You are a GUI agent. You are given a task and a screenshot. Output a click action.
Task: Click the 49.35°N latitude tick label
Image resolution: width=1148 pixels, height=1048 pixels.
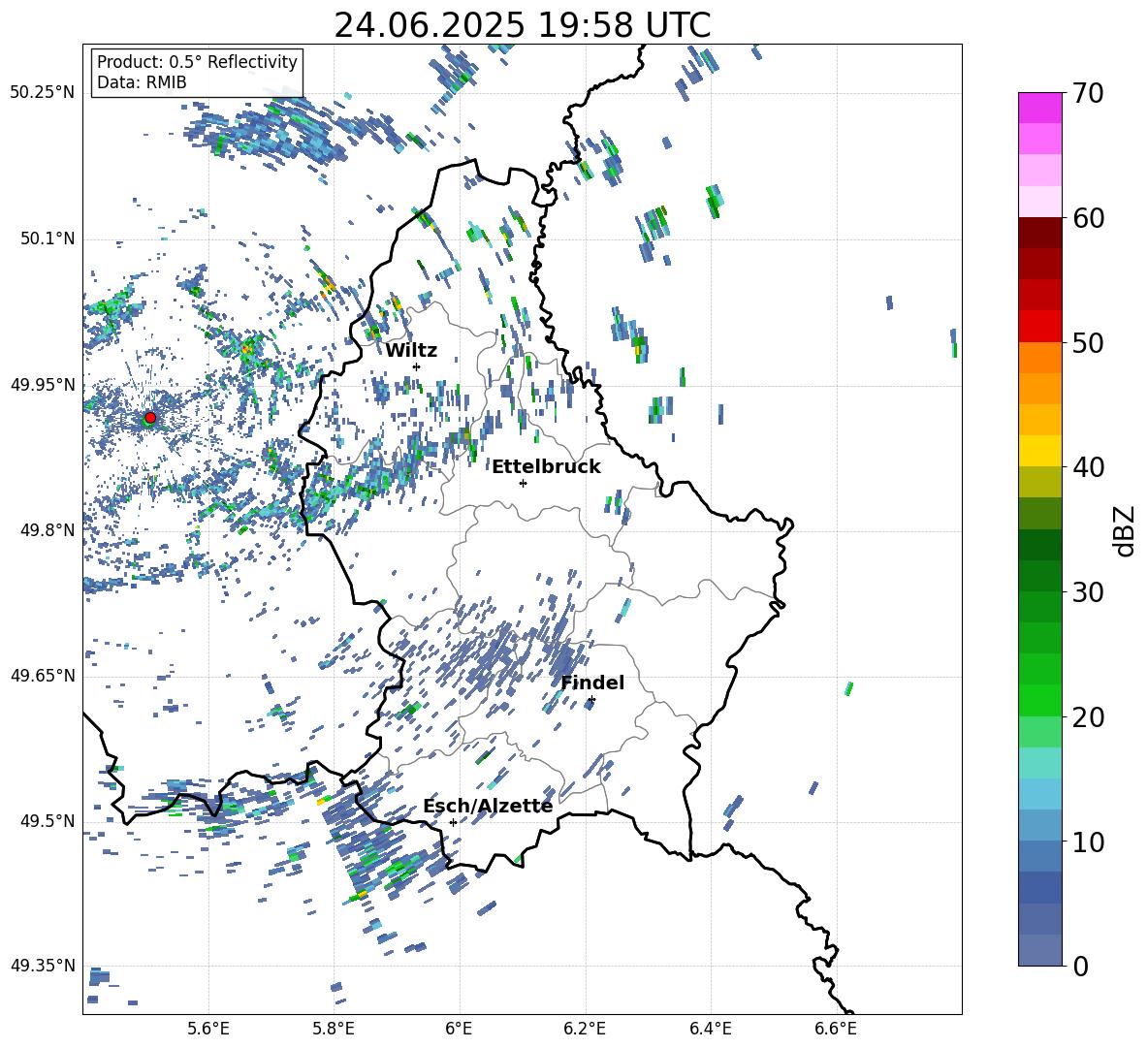(43, 966)
